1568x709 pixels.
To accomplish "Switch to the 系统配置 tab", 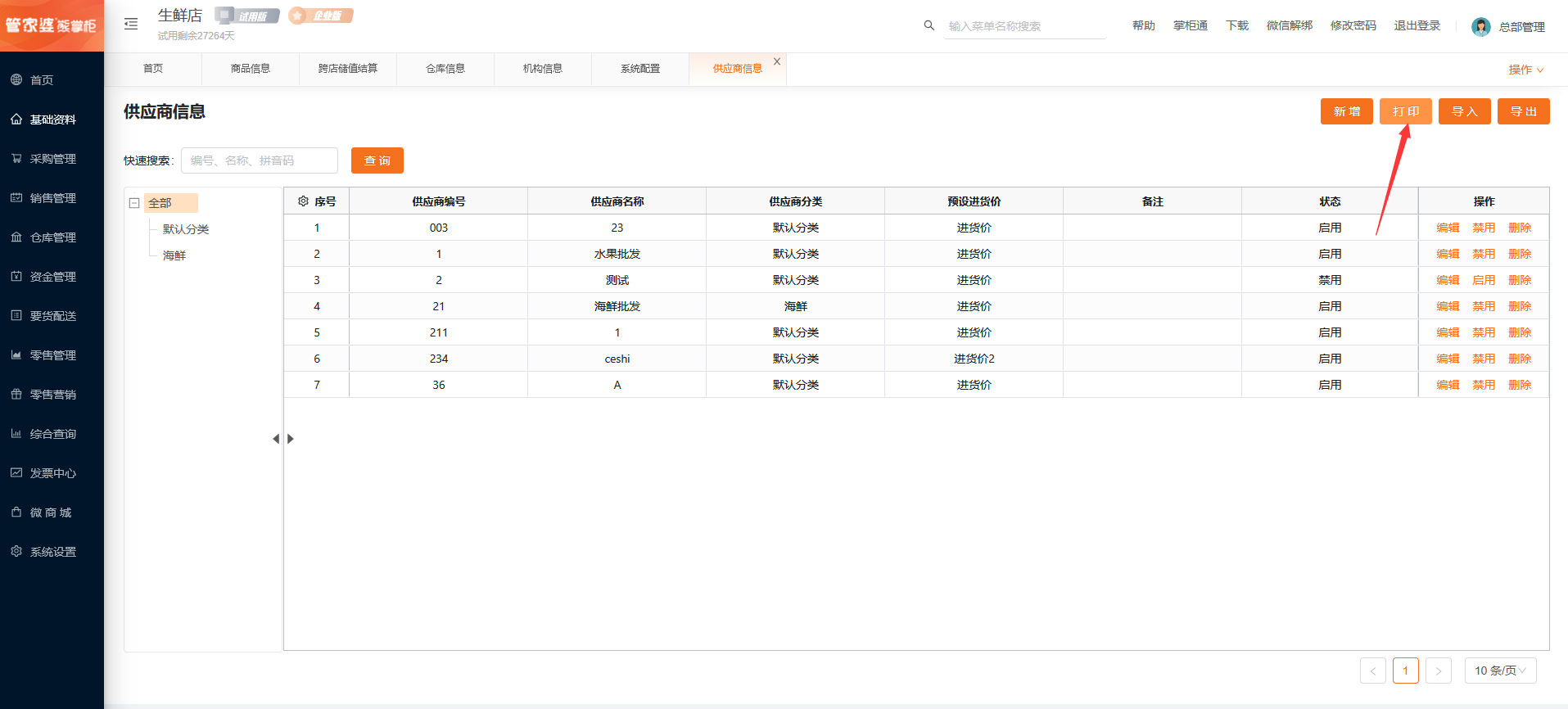I will pyautogui.click(x=640, y=69).
